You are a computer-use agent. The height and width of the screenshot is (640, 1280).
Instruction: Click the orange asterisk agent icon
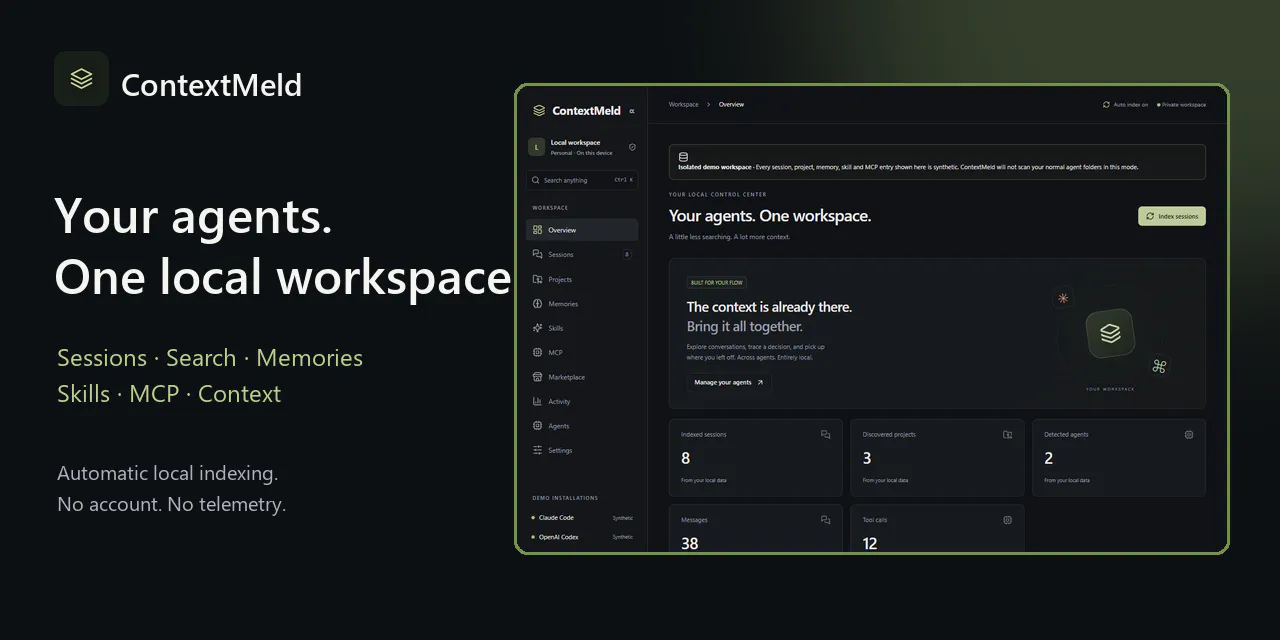[x=1063, y=298]
